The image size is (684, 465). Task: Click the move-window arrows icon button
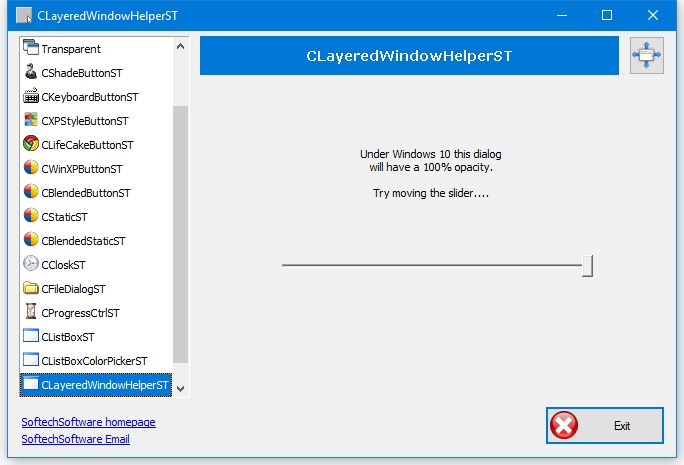(x=646, y=55)
